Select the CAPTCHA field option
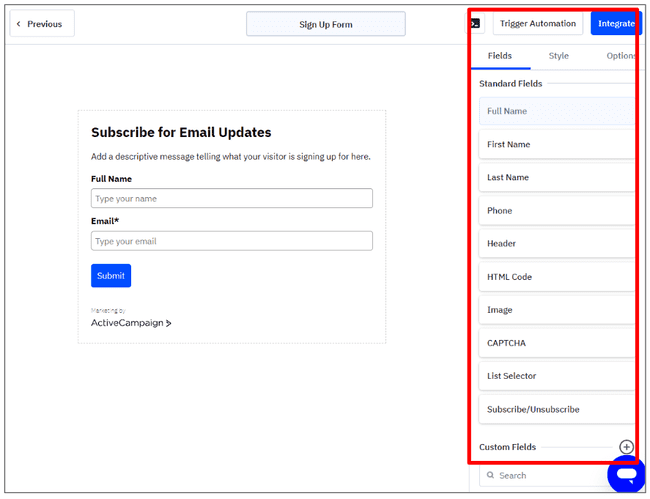650x499 pixels. tap(556, 343)
